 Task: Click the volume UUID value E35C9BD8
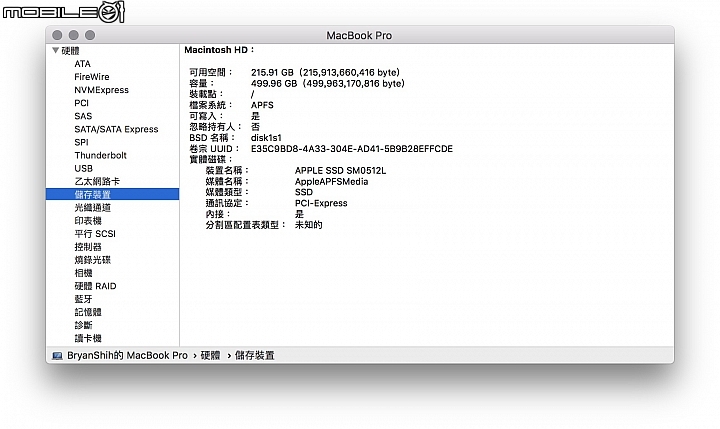(x=352, y=149)
